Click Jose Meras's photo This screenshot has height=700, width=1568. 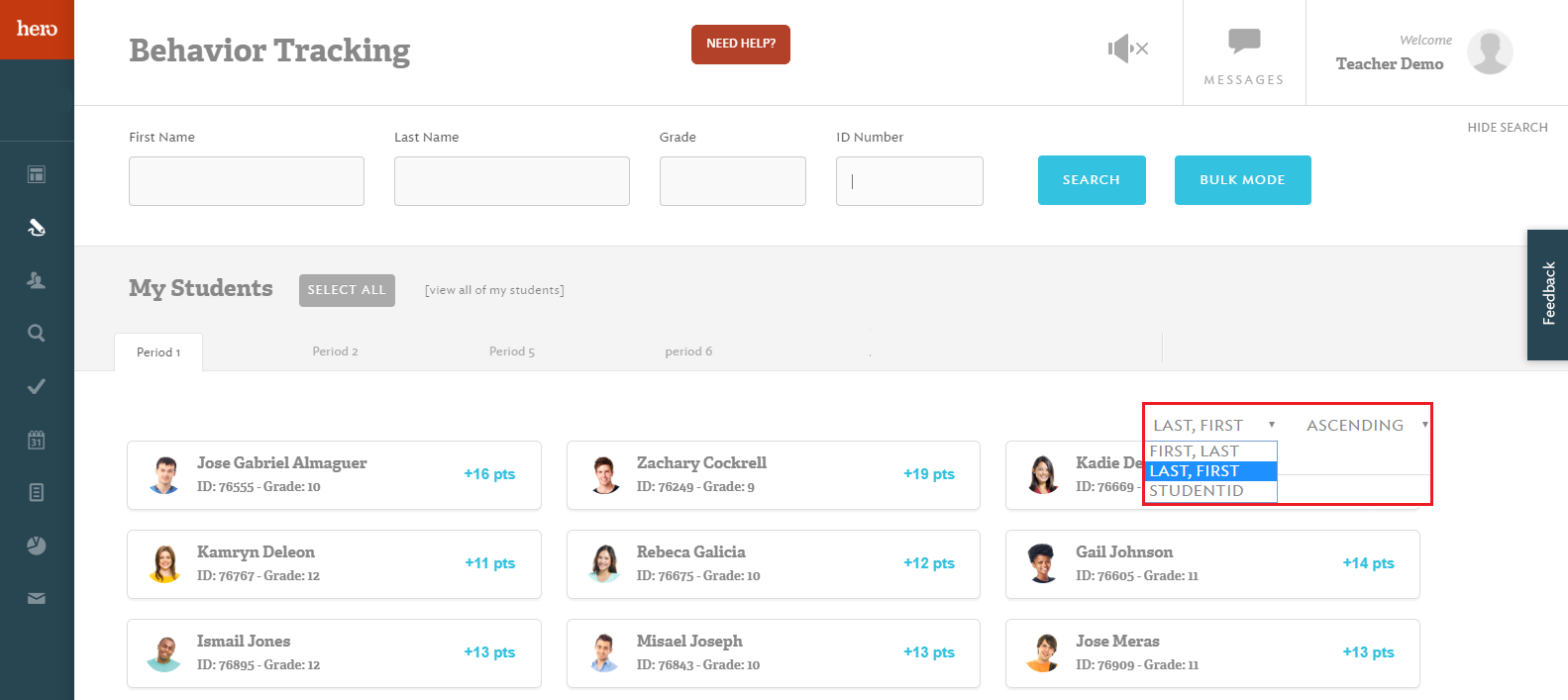(x=1043, y=653)
